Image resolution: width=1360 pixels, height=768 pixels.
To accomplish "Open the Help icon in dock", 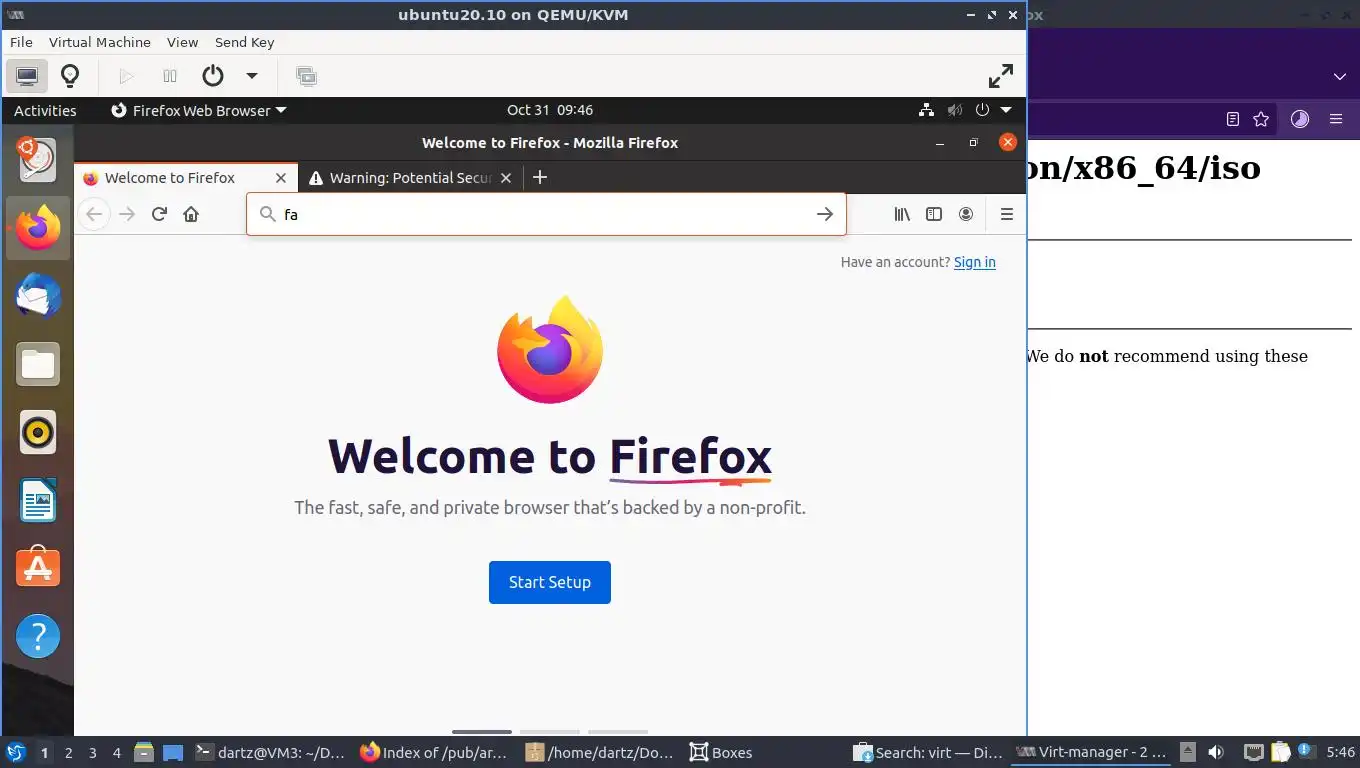I will coord(38,636).
